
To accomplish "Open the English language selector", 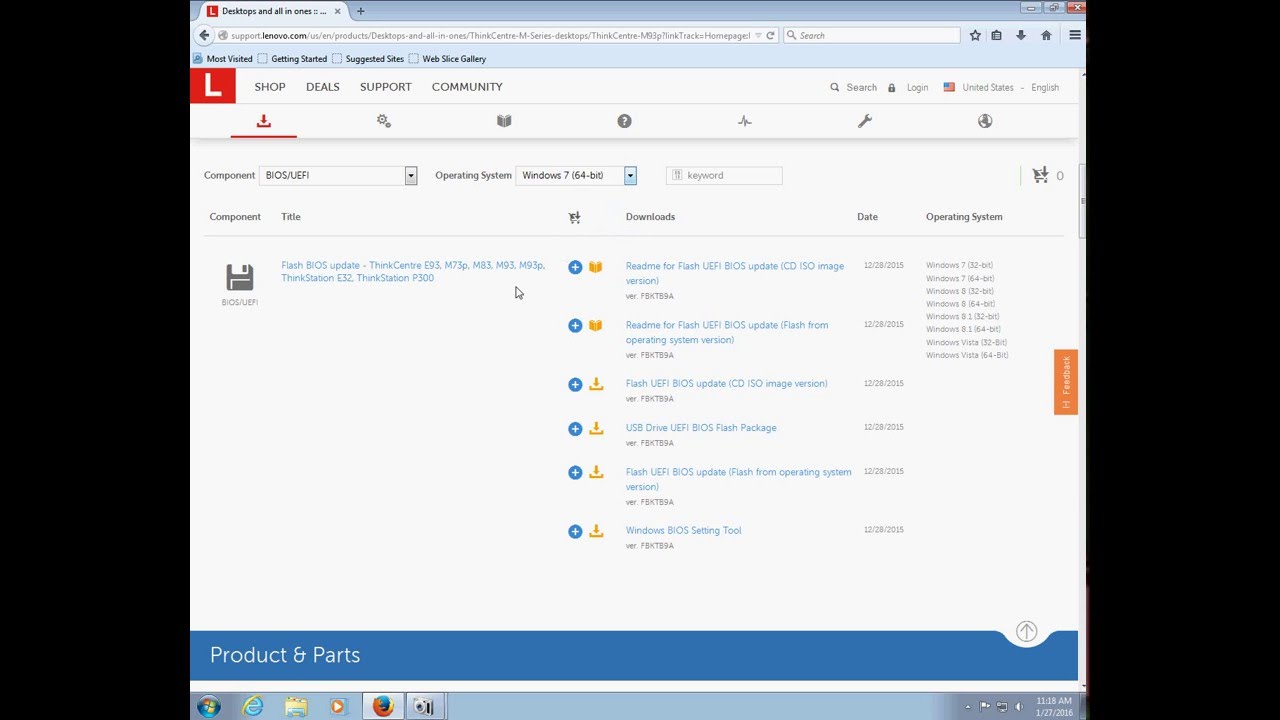I will pos(1045,87).
